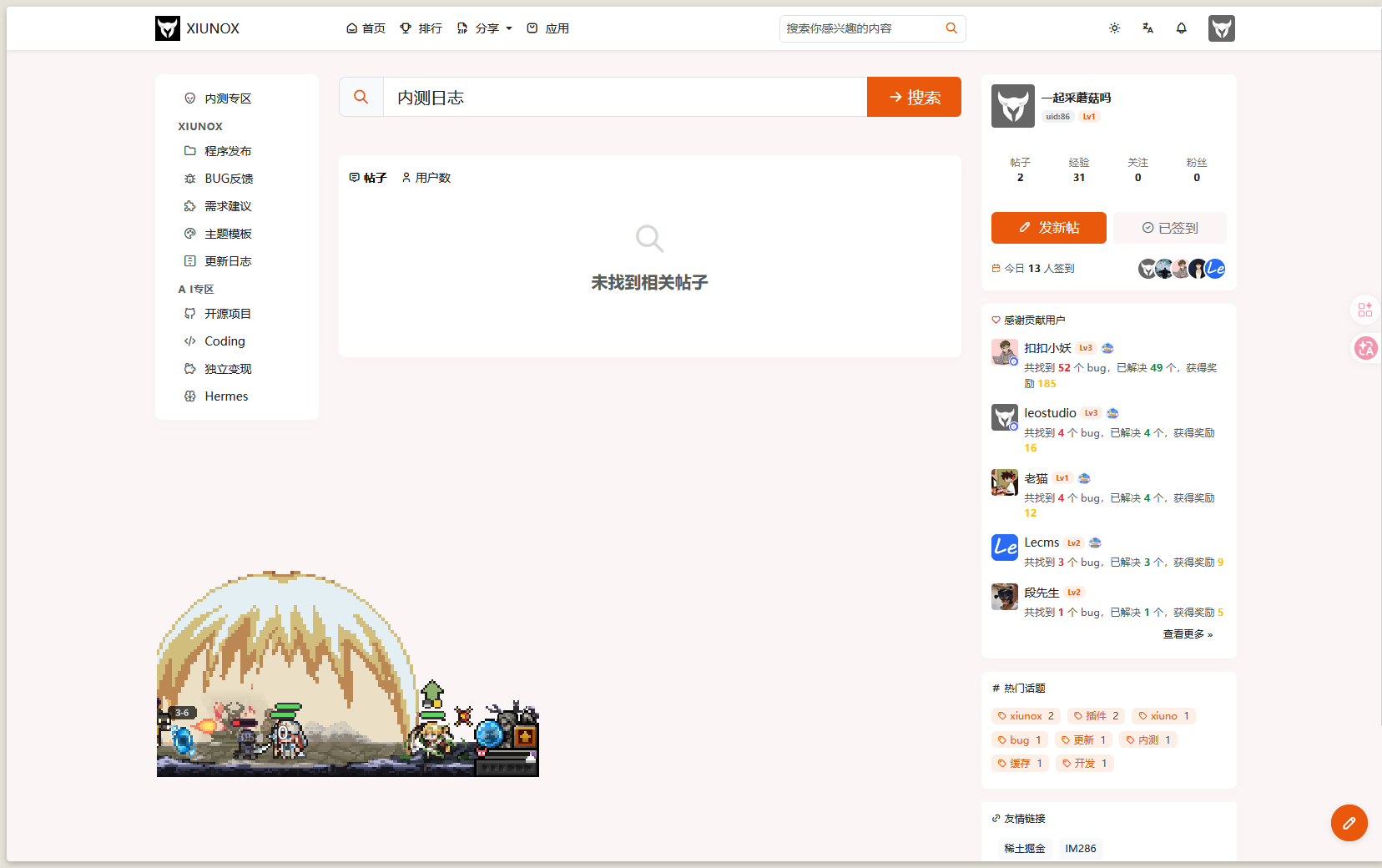The image size is (1382, 868).
Task: Open the 首页 home menu item
Action: tap(366, 28)
